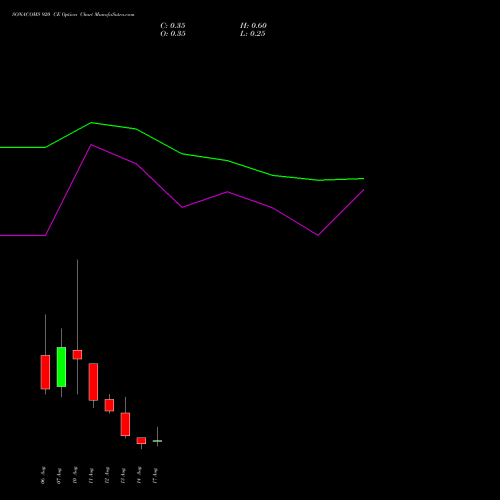This screenshot has width=500, height=500.
Task: Select the high value 'H: 0.60'
Action: coord(253,26)
